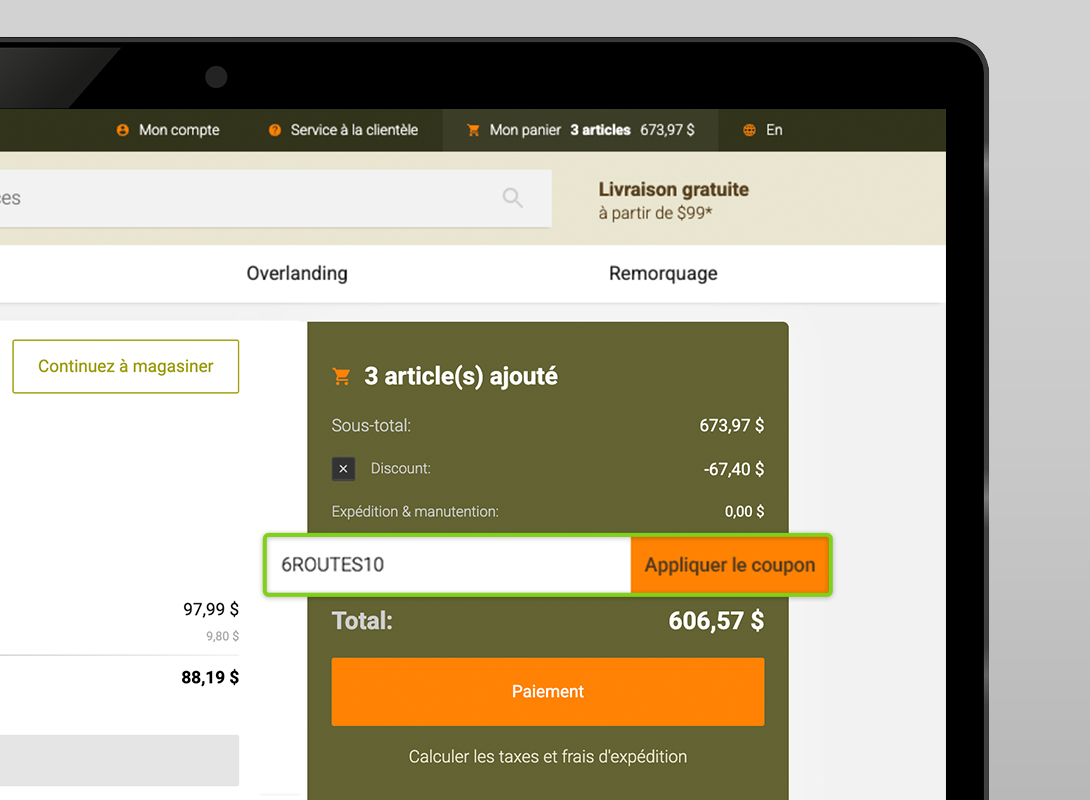
Task: Click the globe language icon
Action: 749,130
